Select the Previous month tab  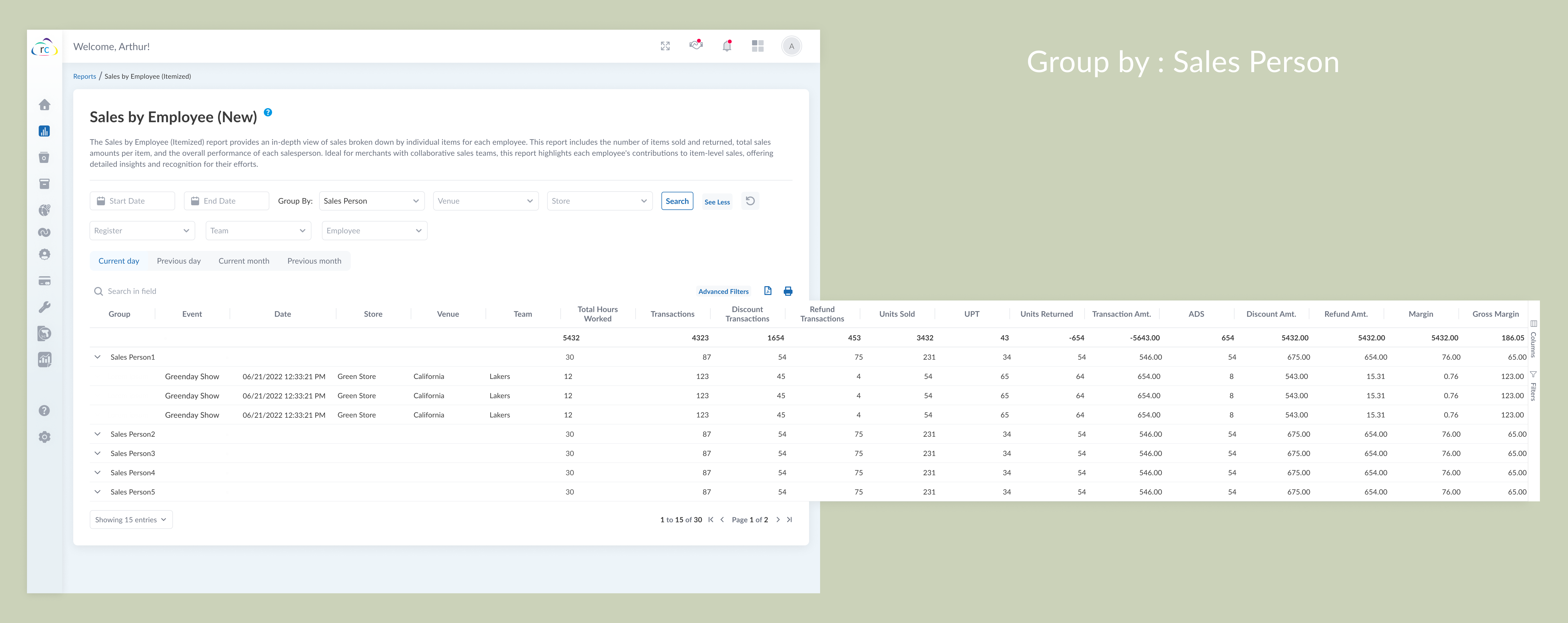click(314, 261)
